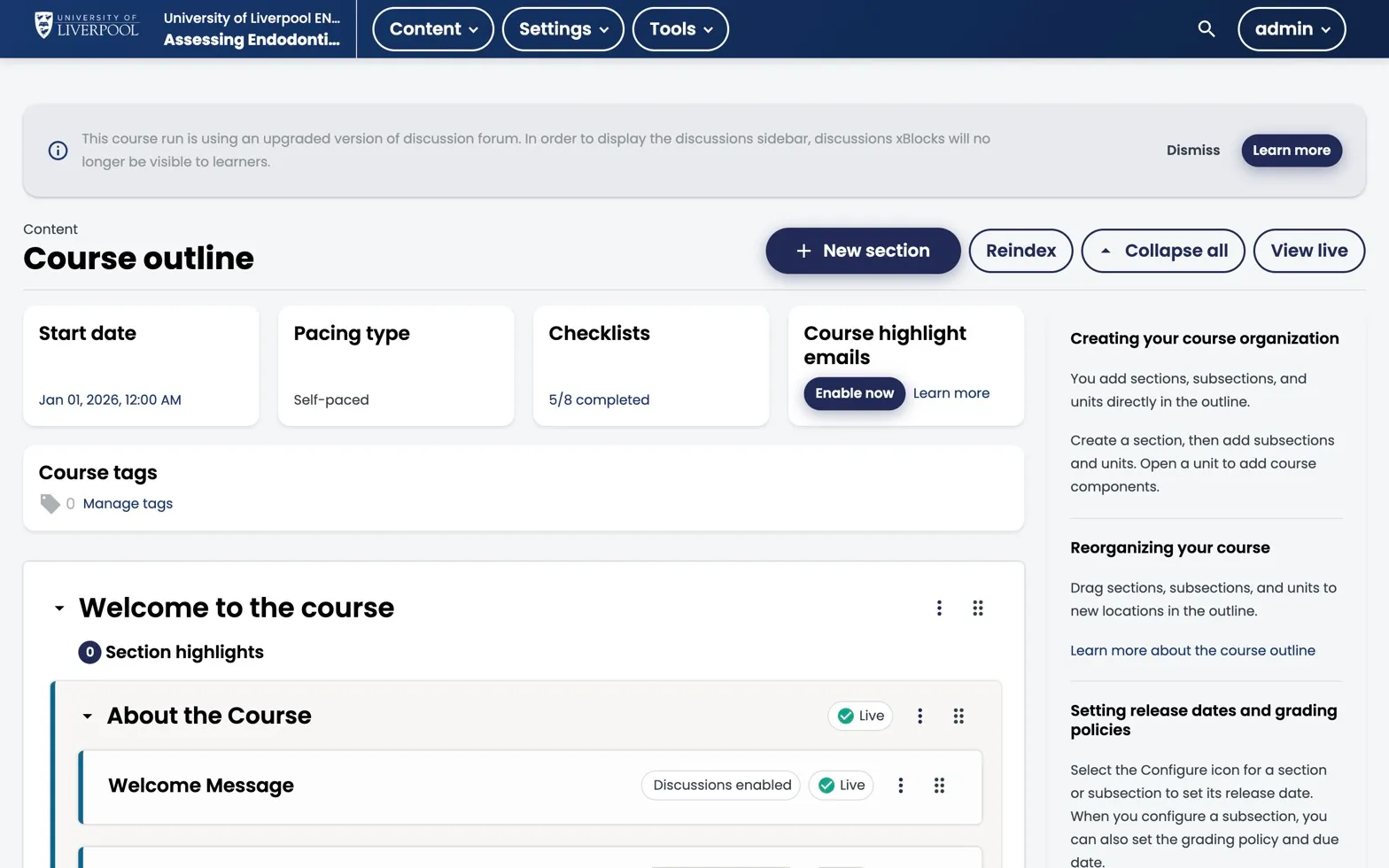Image resolution: width=1389 pixels, height=868 pixels.
Task: Click the Self-paced pacing type value
Action: point(331,399)
